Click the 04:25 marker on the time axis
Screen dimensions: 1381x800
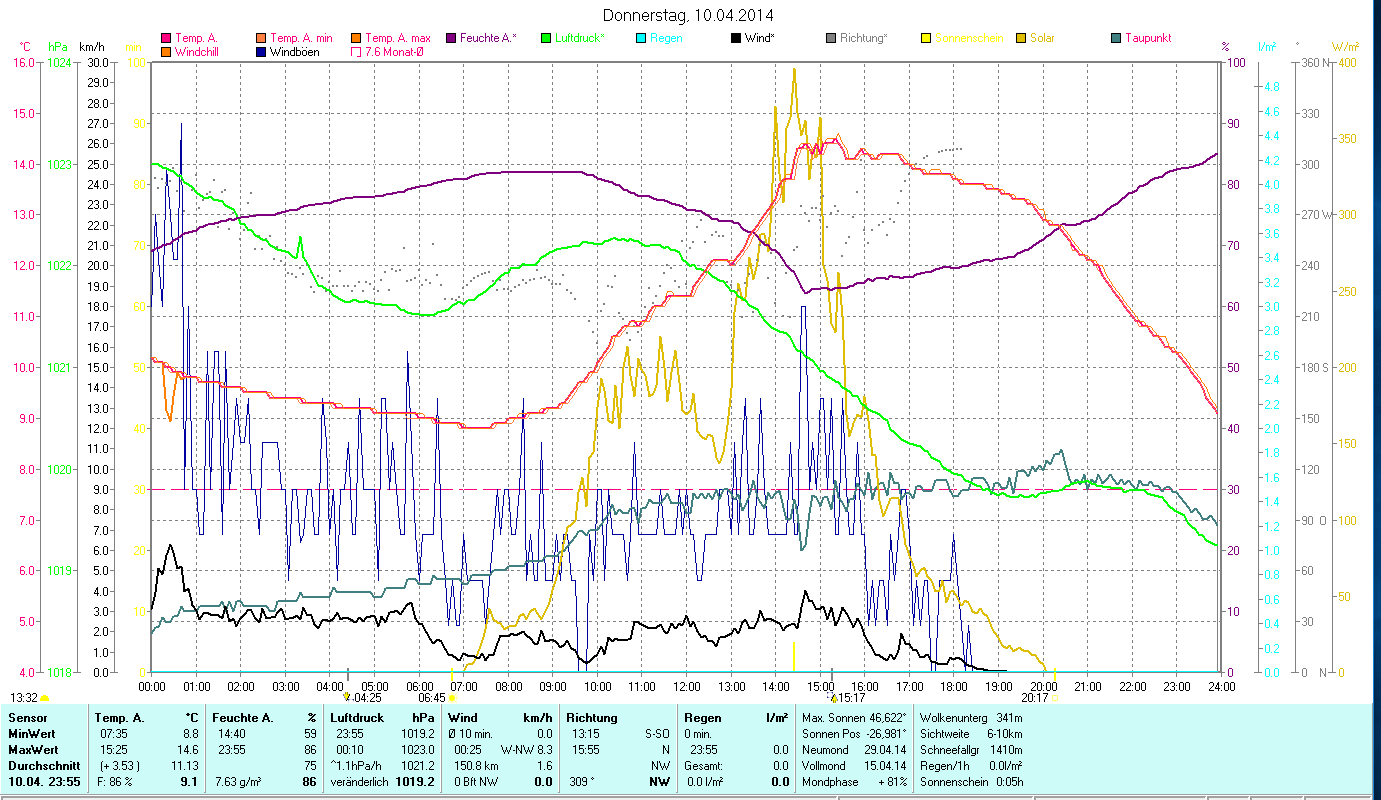(x=366, y=698)
